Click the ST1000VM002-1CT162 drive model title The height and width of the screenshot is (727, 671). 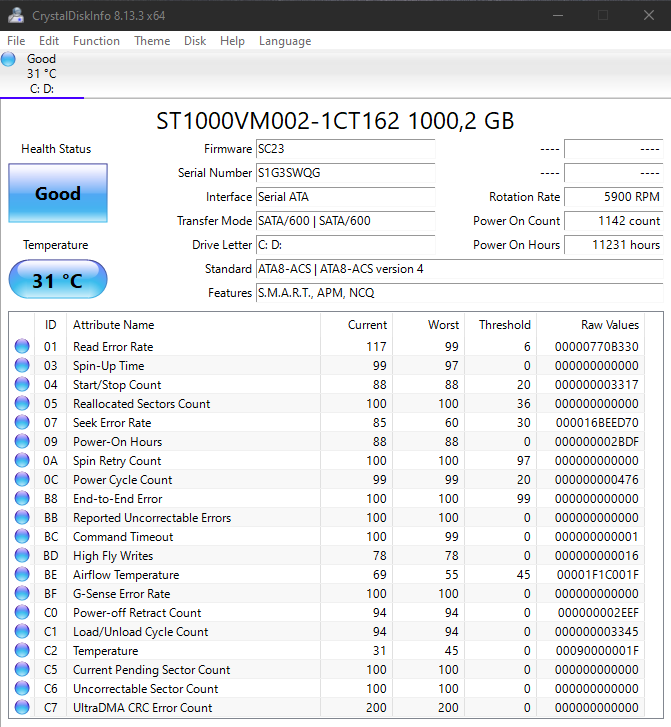tap(335, 121)
